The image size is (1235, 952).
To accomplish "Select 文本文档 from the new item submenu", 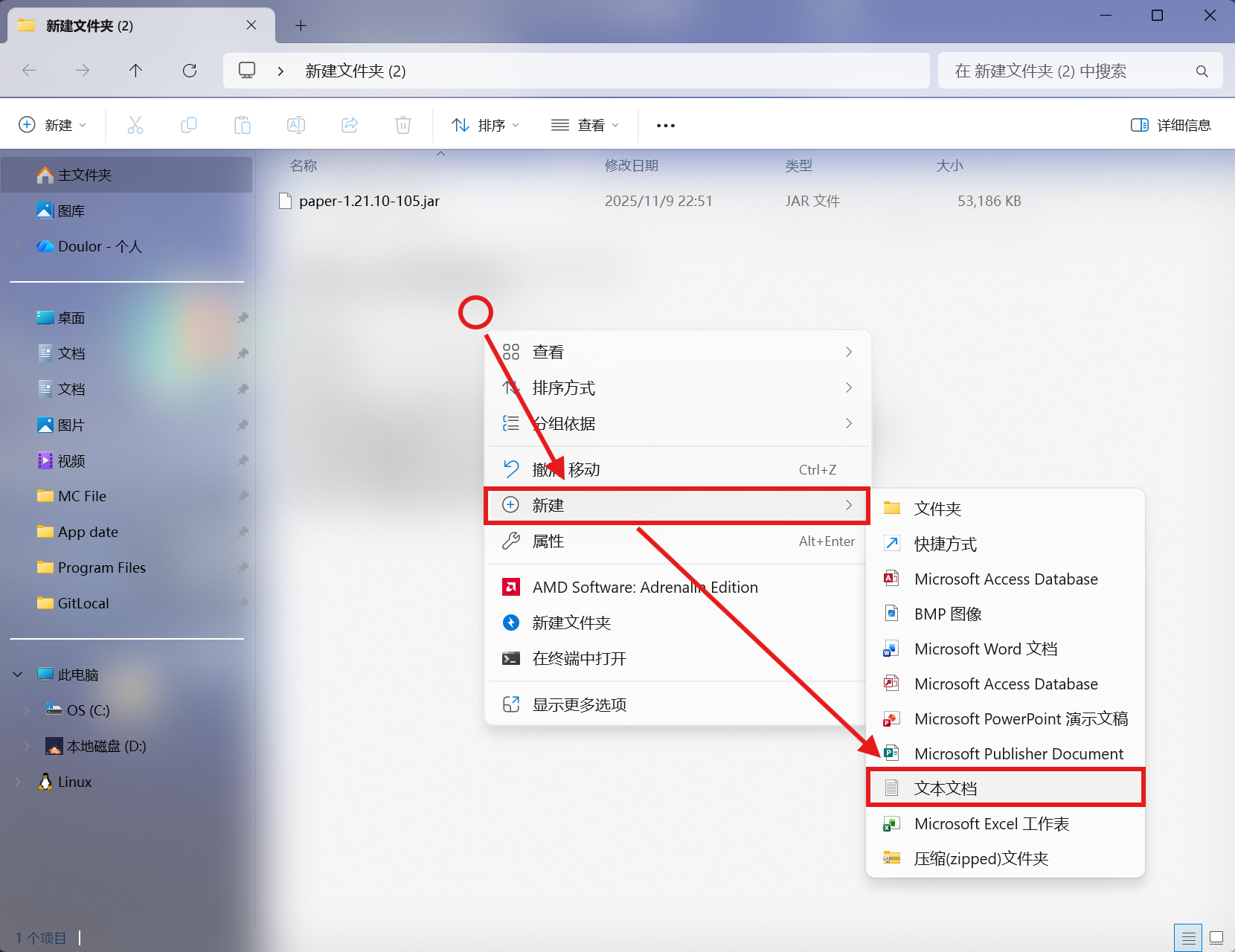I will coord(946,787).
